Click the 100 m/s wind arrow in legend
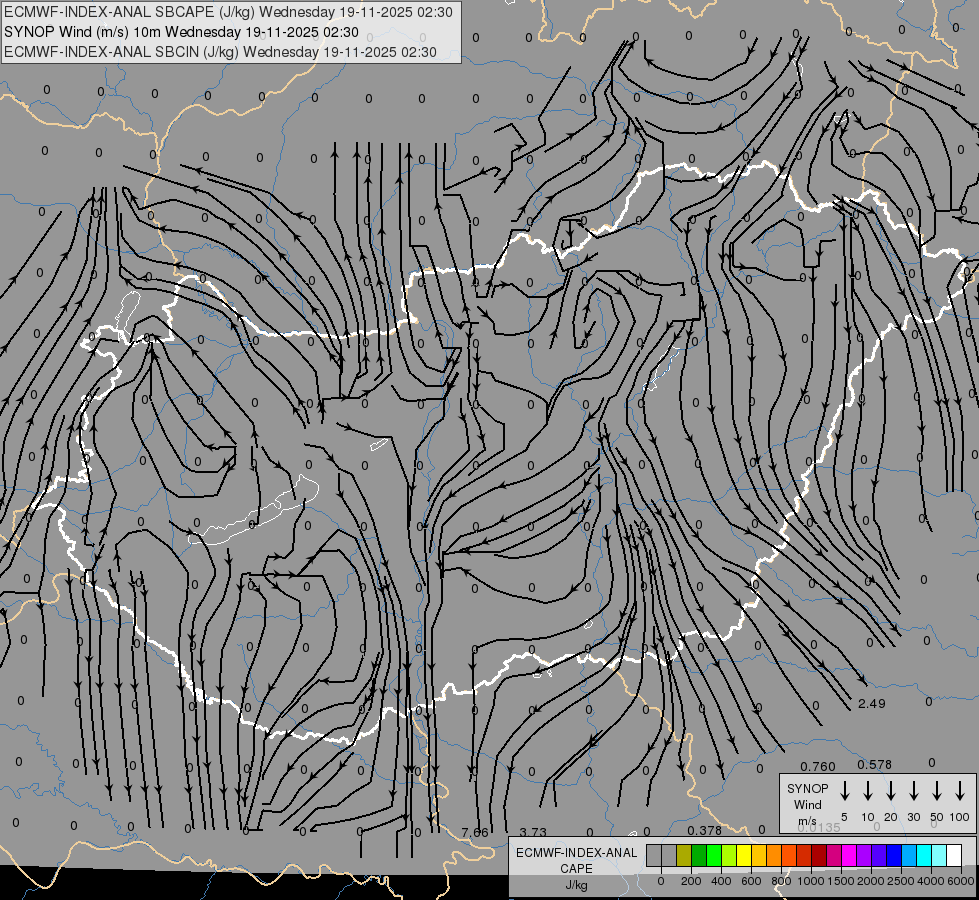 pos(960,790)
